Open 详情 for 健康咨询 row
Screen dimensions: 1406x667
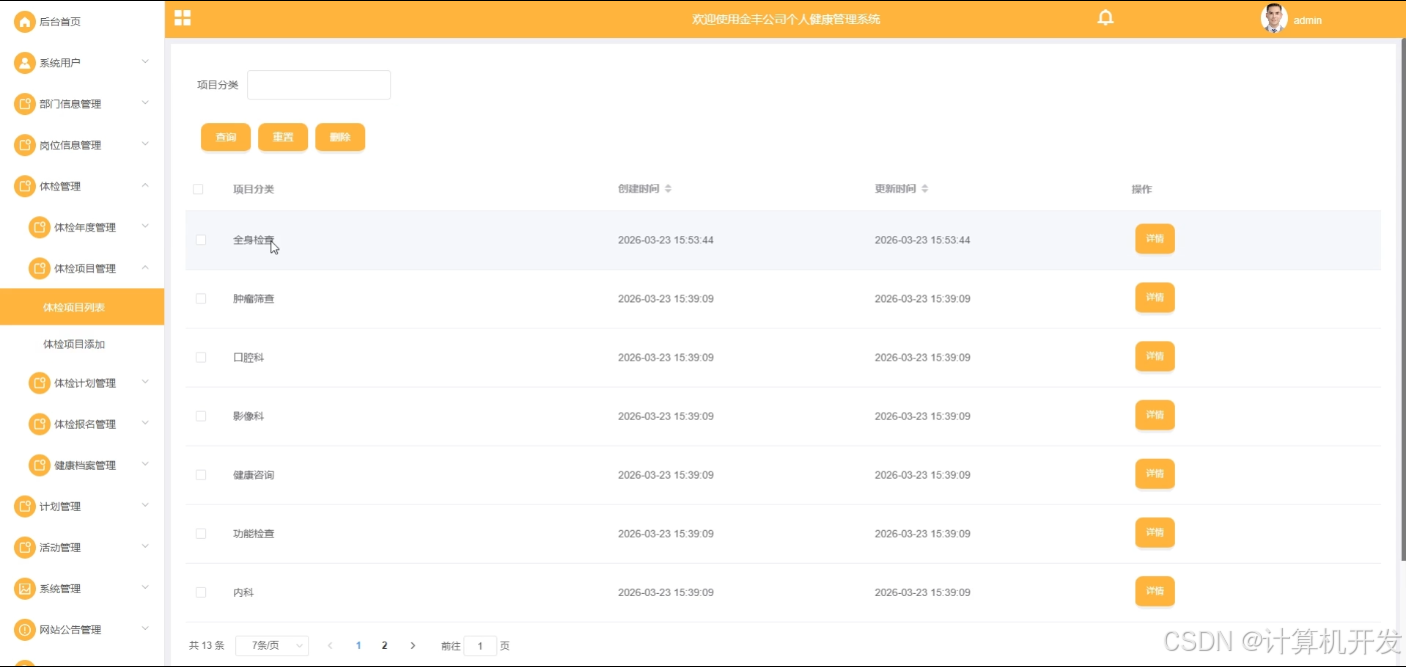(1155, 474)
